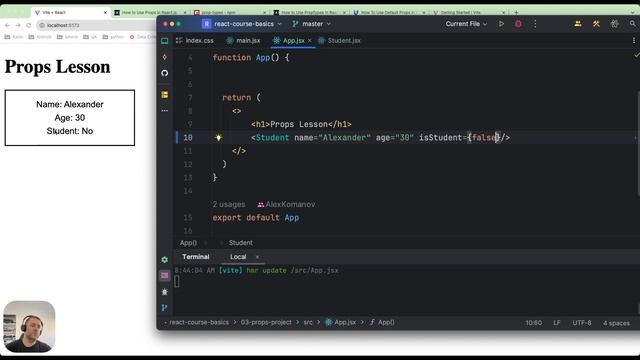
Task: Stop the running process with red button
Action: click(518, 24)
